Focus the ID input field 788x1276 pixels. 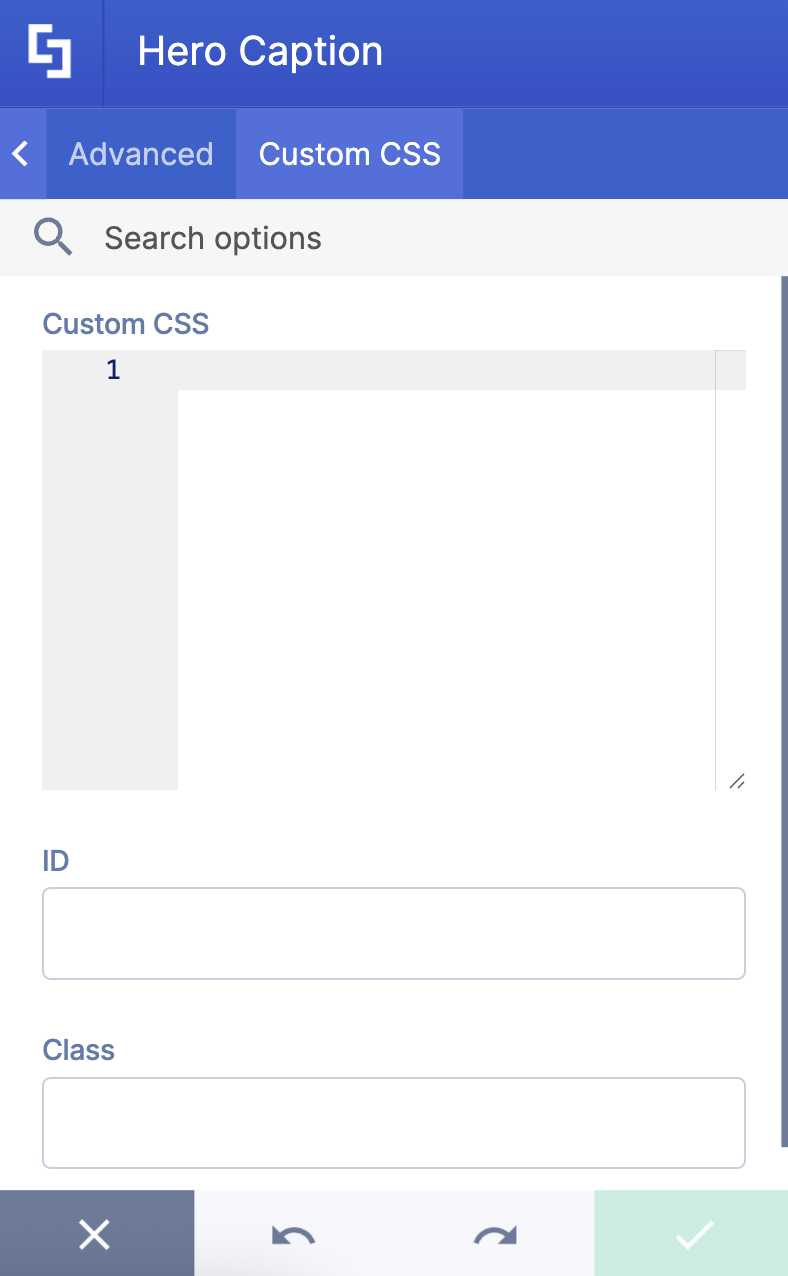point(393,932)
